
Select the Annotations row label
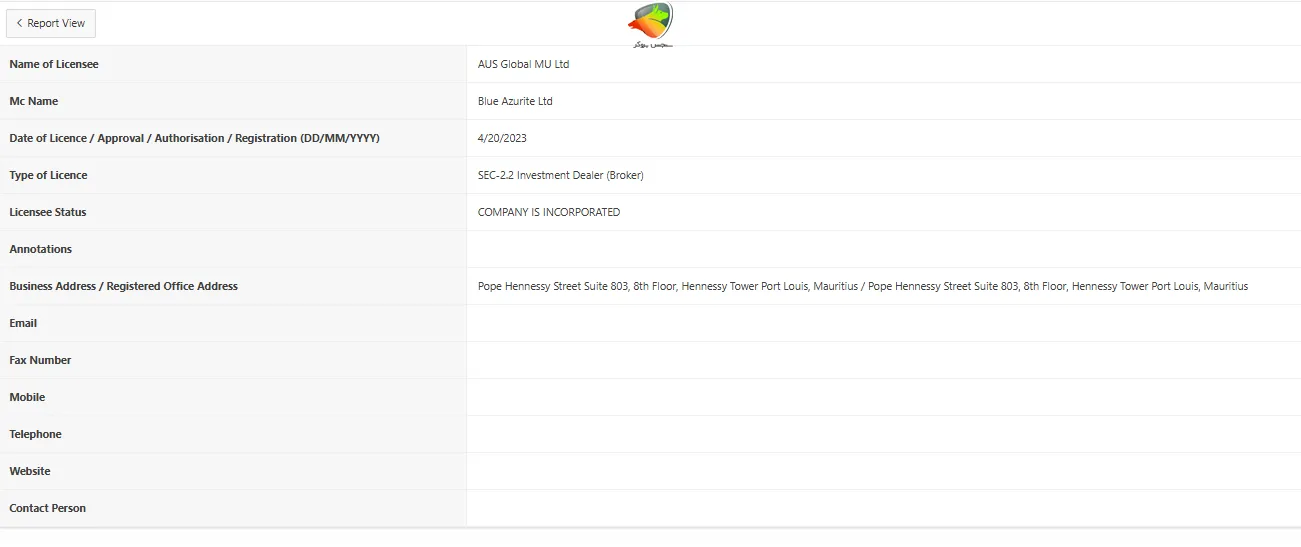(x=41, y=249)
